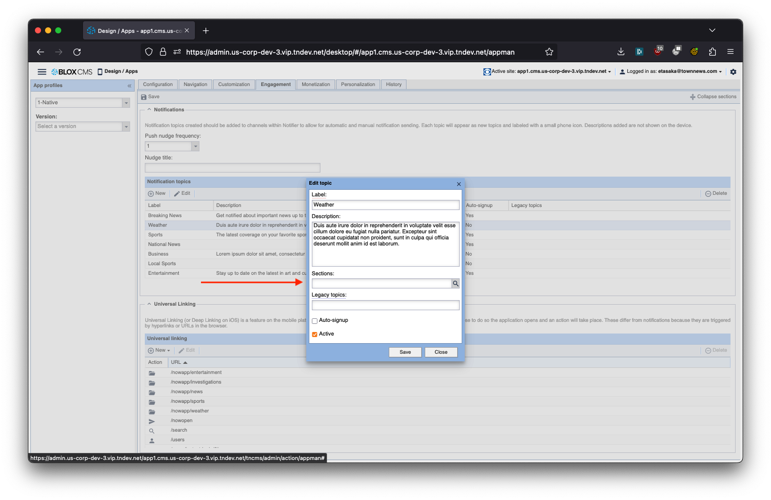Switch to the Monetization tab

[x=315, y=85]
